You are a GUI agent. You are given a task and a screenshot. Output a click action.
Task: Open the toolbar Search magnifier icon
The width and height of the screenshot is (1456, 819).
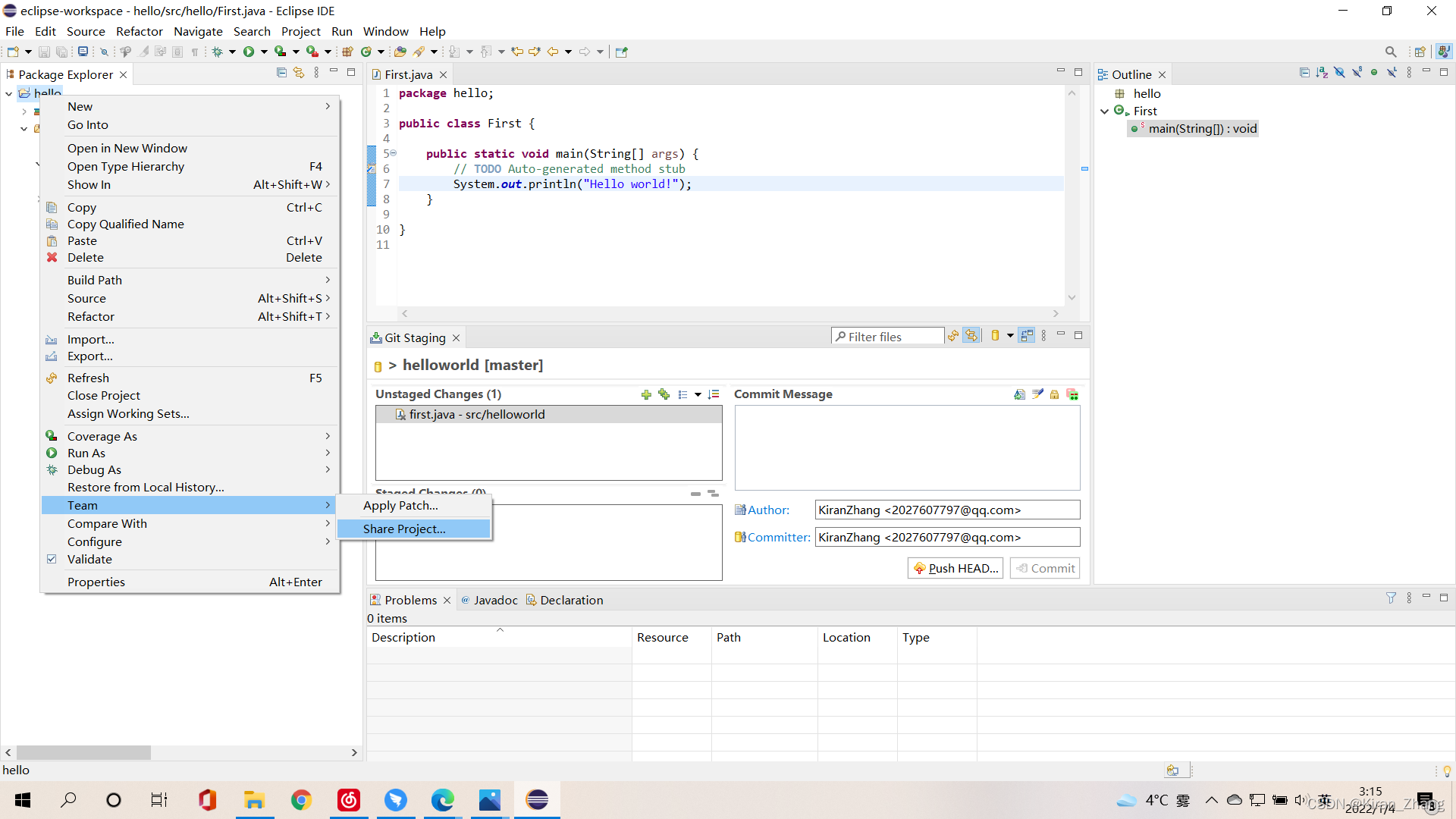pyautogui.click(x=1391, y=52)
